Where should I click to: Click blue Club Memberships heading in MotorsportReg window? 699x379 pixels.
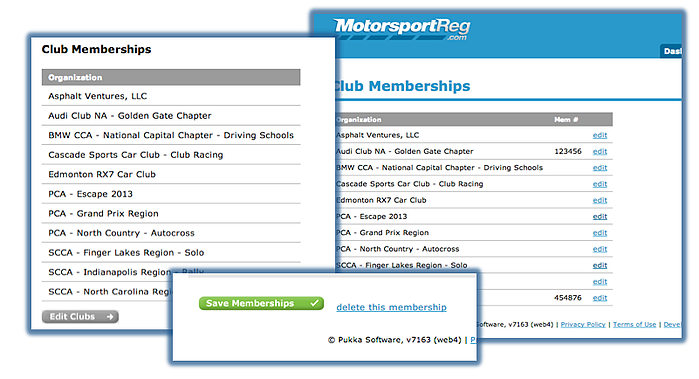[x=403, y=86]
